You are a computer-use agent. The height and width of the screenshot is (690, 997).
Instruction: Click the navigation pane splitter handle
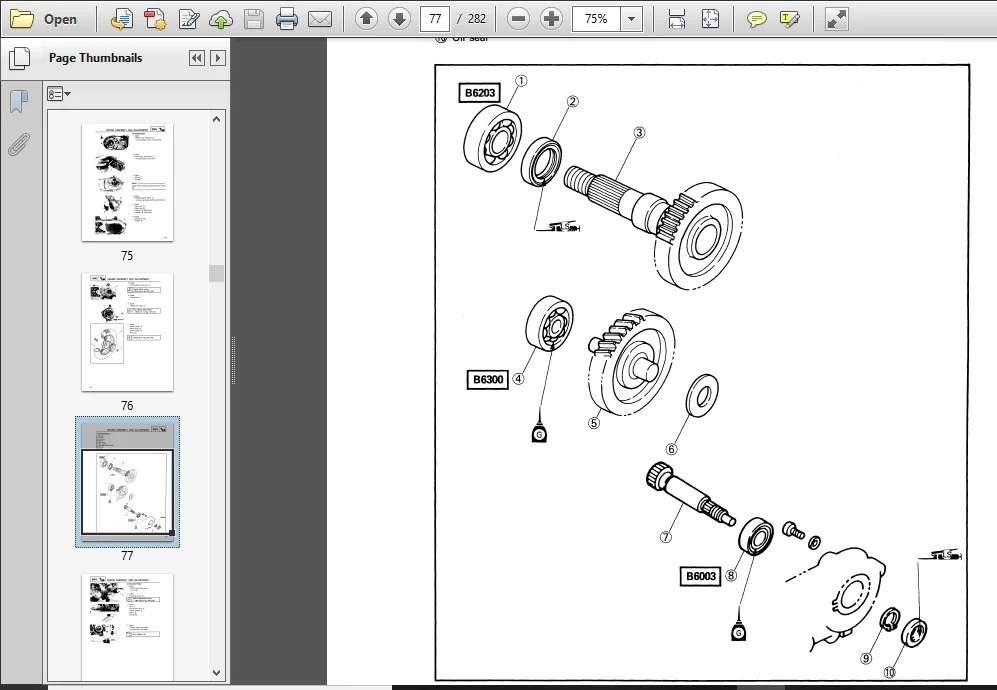click(233, 361)
